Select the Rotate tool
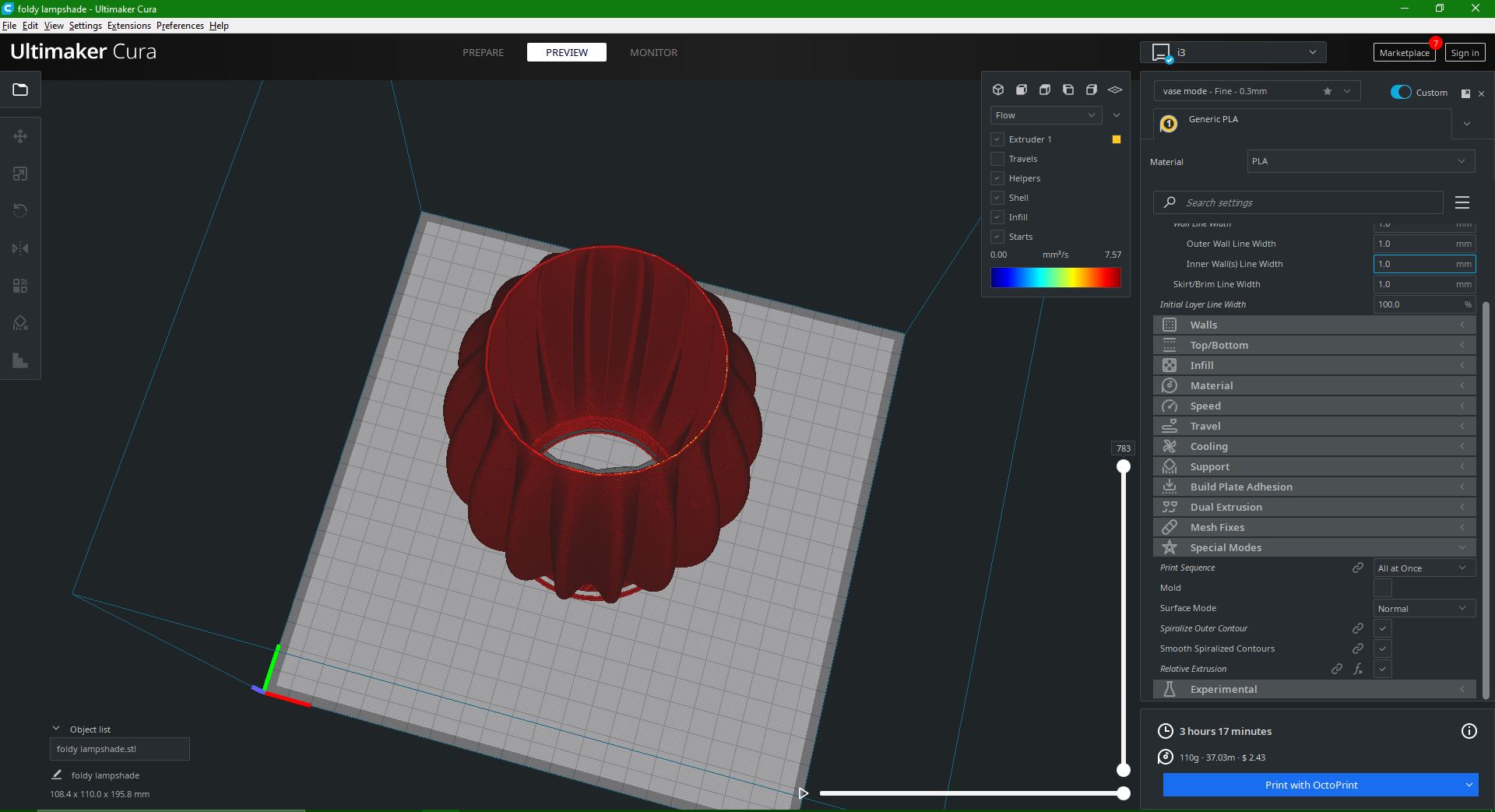Viewport: 1495px width, 812px height. click(x=20, y=211)
